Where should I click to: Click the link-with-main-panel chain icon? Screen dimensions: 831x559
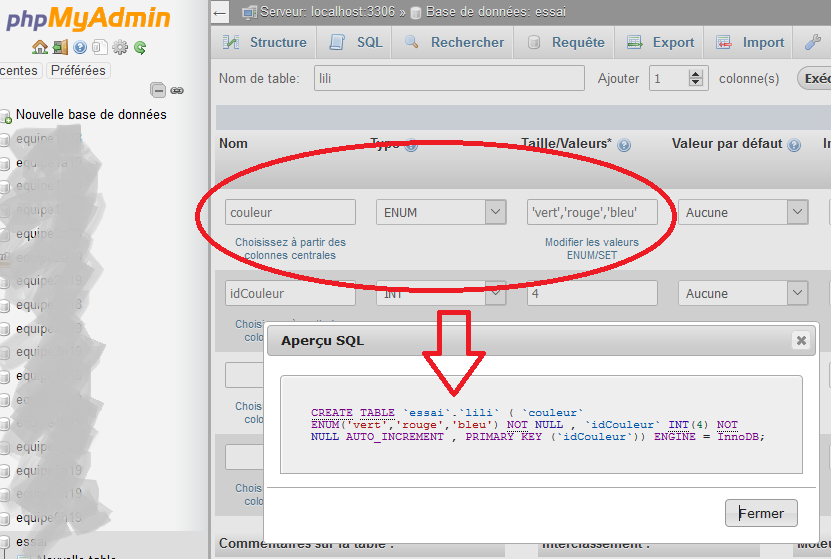coord(177,90)
